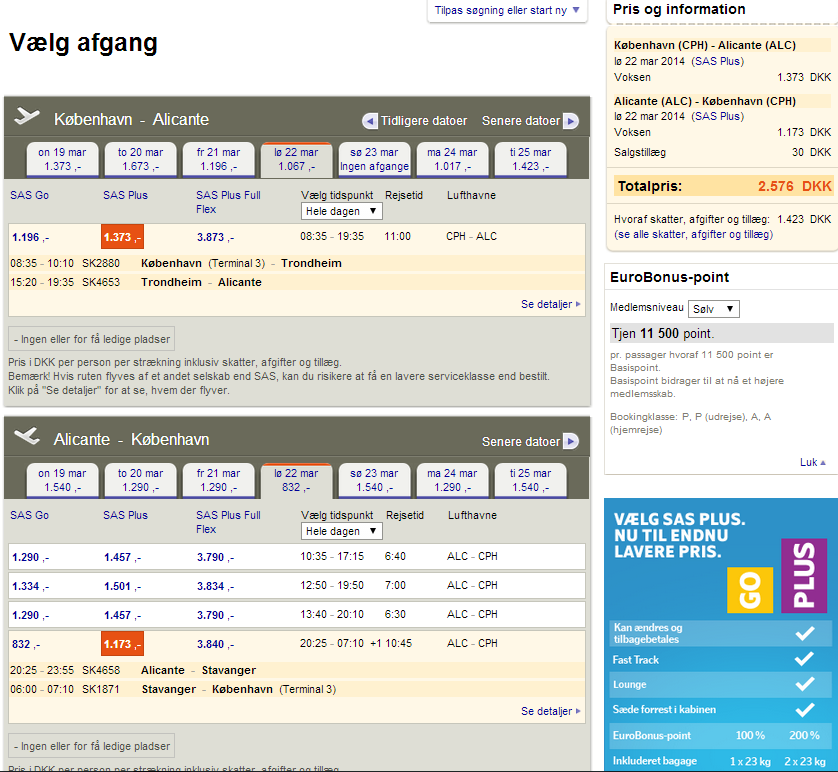Click left arrow icon for Tidligere datoer
Screen dimensions: 838x772
[370, 121]
